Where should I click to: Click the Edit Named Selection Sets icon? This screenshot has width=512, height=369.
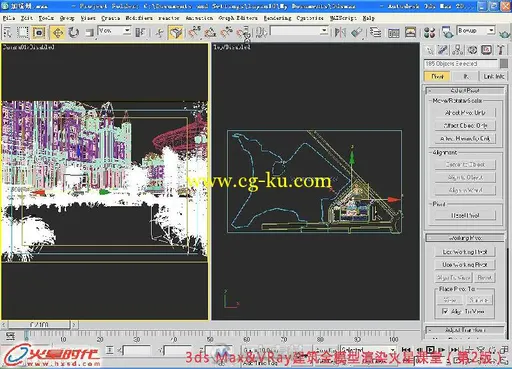pyautogui.click(x=262, y=33)
